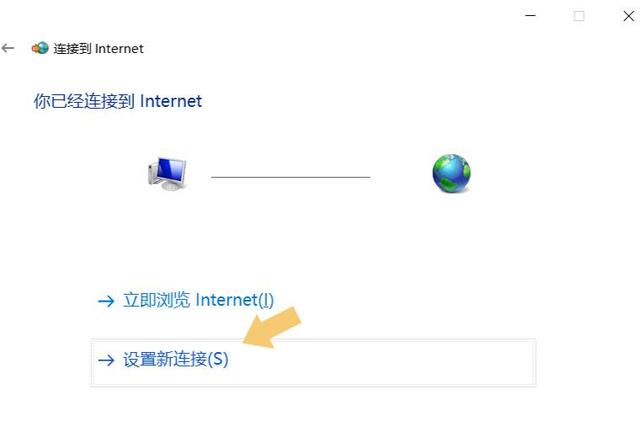The image size is (640, 427).
Task: Click the disabled maximize window button
Action: [579, 16]
